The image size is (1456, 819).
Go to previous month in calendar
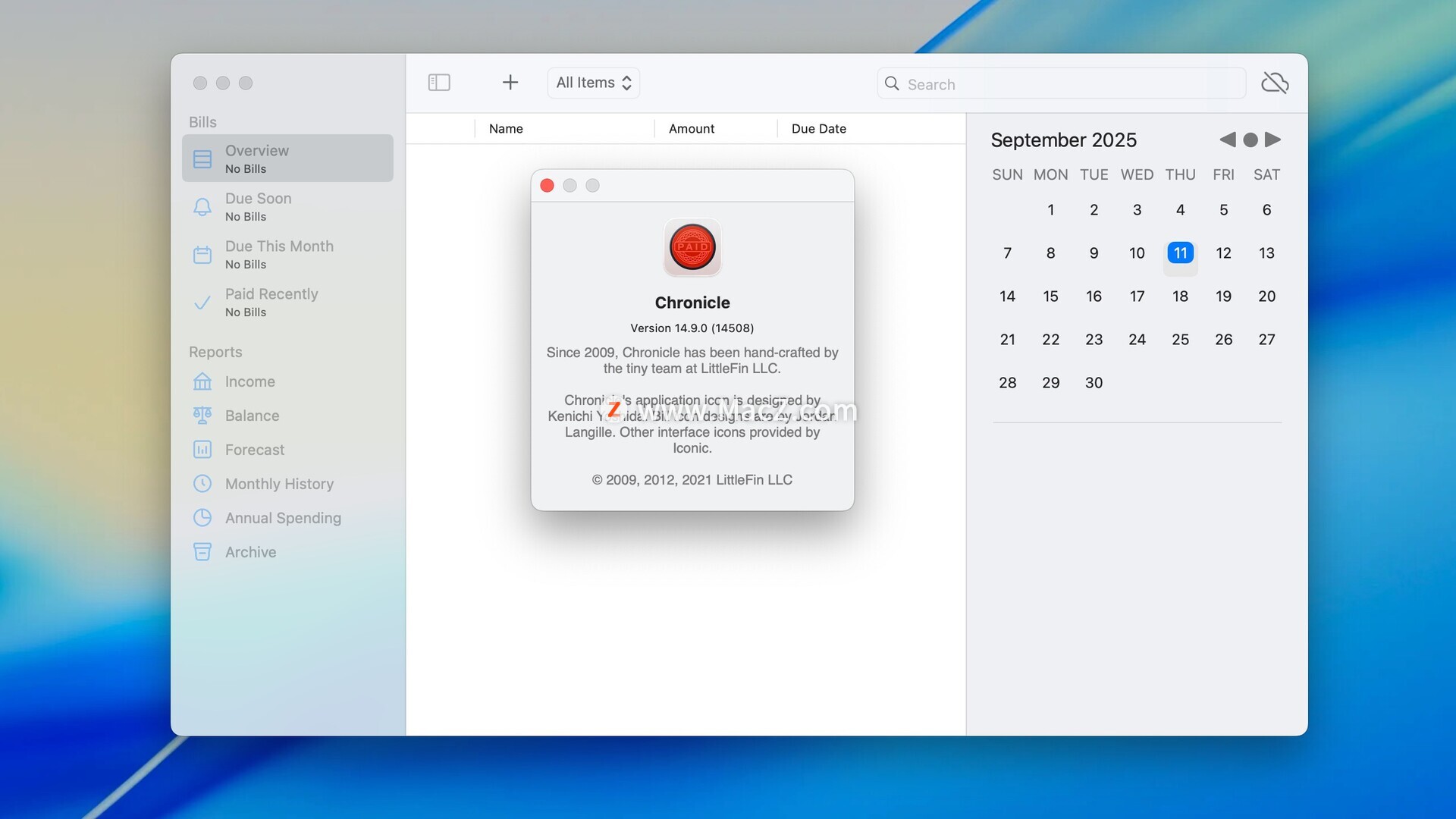tap(1228, 140)
